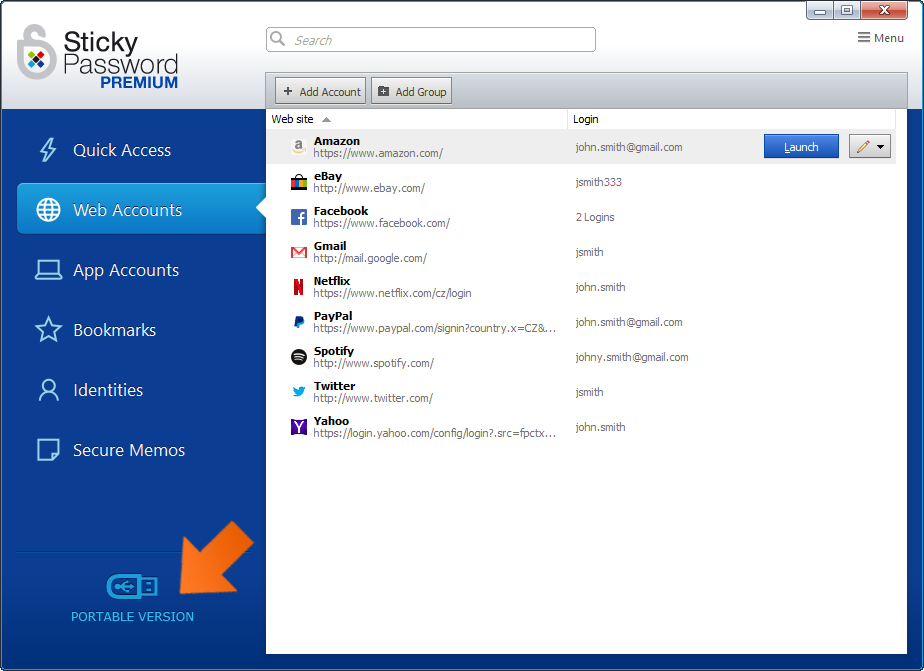
Task: Switch to Bookmarks section
Action: click(114, 330)
